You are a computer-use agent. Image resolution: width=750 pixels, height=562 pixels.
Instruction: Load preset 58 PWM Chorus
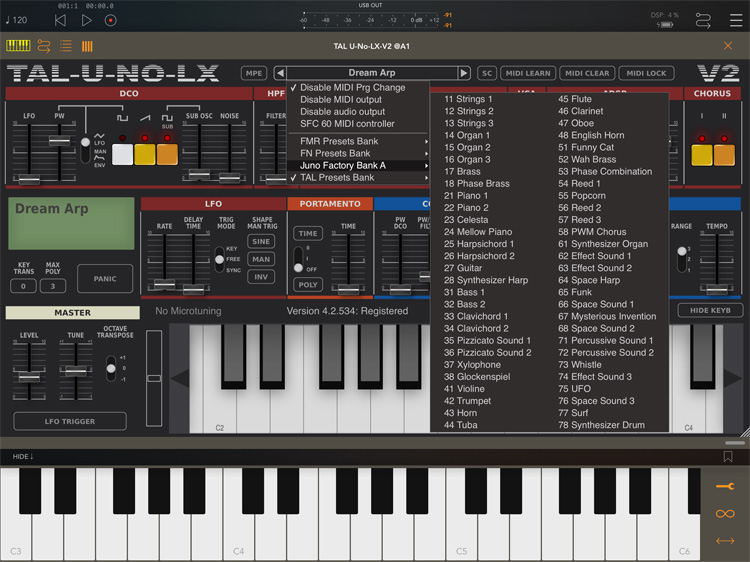[x=592, y=231]
